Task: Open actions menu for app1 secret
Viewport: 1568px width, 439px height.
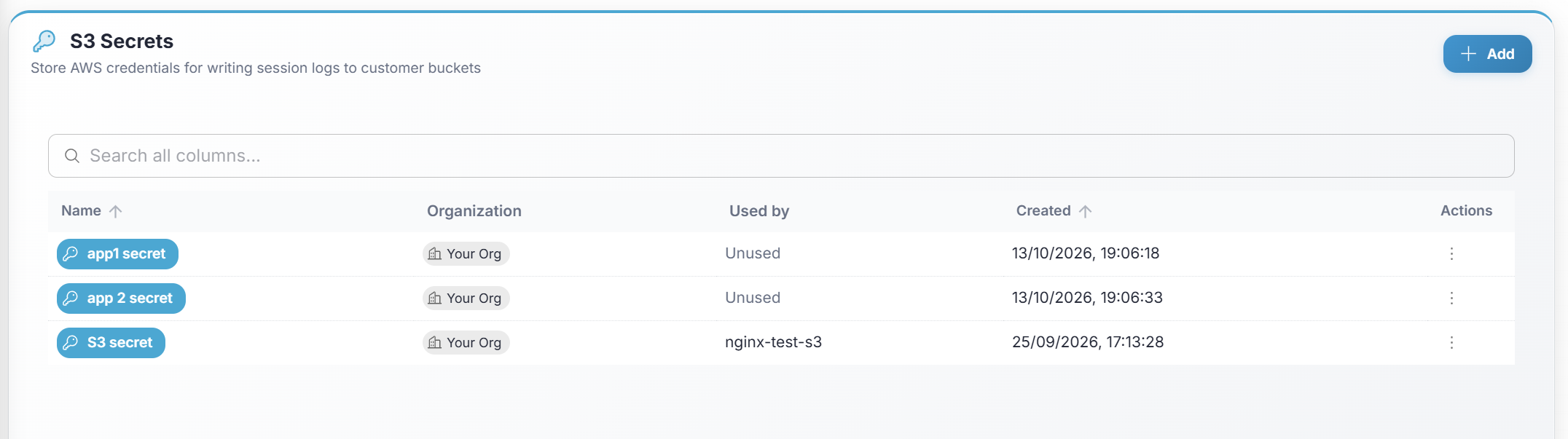Action: (x=1451, y=253)
